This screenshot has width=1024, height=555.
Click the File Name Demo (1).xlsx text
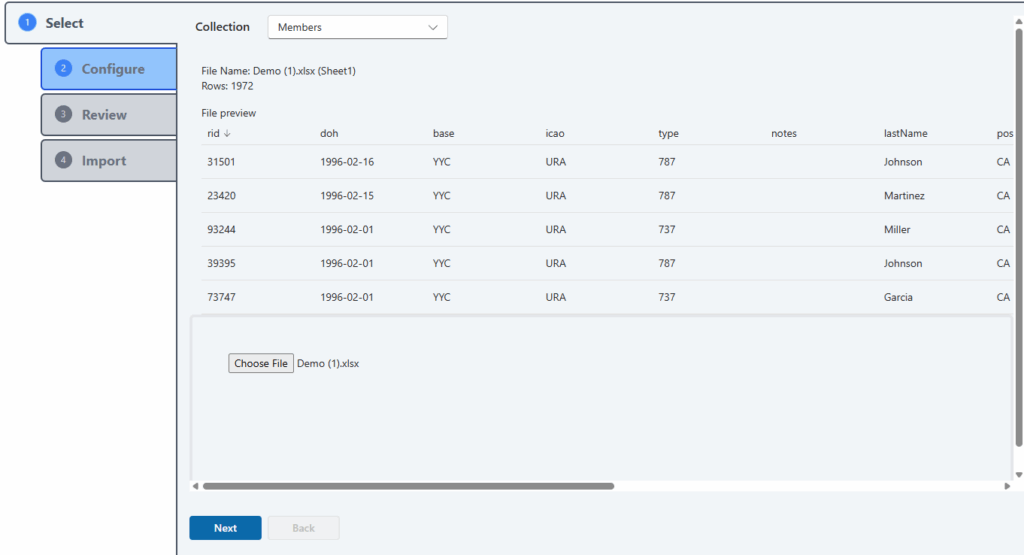coord(278,71)
